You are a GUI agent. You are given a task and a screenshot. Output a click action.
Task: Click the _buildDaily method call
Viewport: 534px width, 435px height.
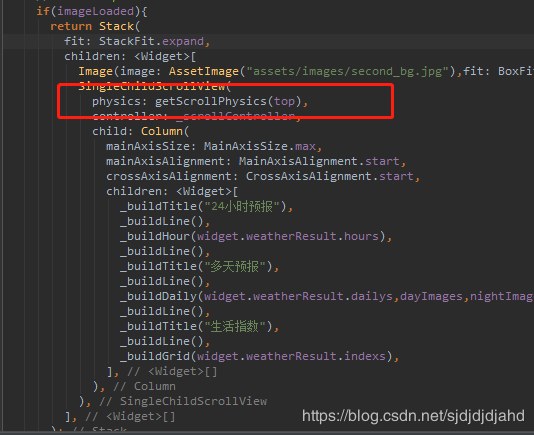pyautogui.click(x=158, y=296)
